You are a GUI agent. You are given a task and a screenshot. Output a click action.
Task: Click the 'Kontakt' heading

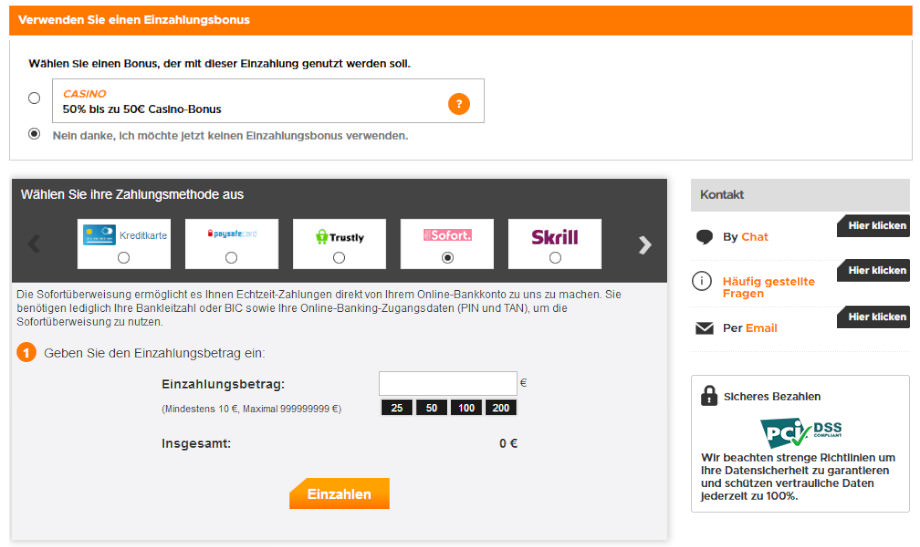(722, 194)
